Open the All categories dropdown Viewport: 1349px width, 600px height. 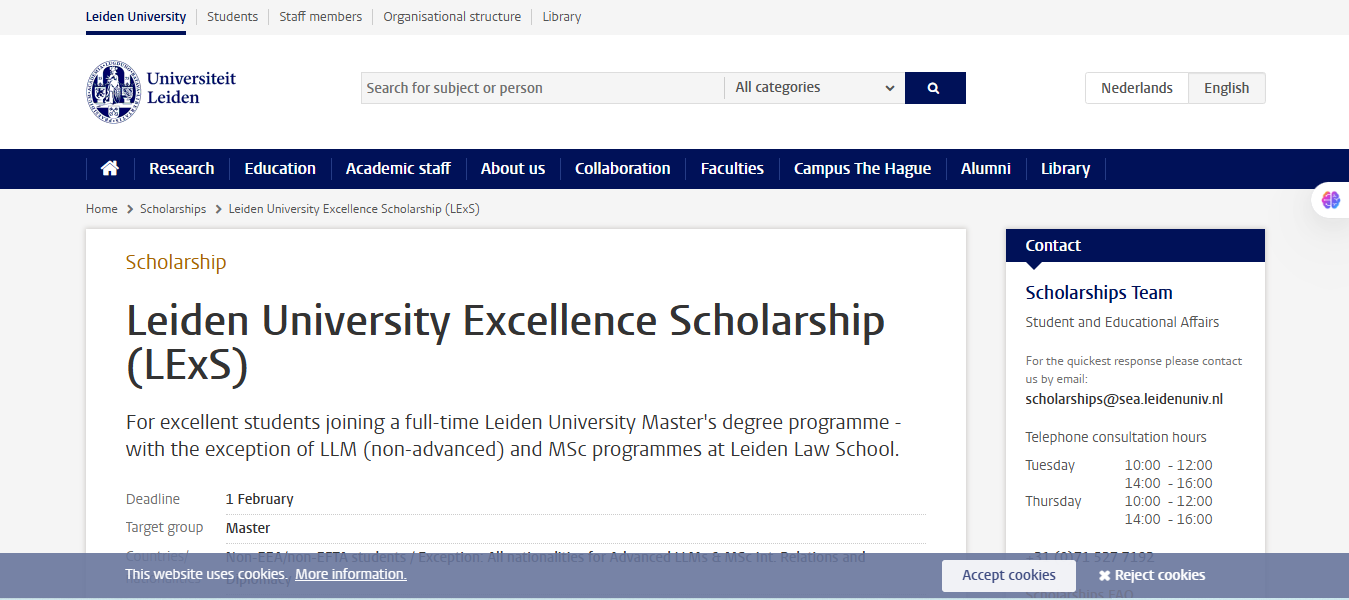(814, 88)
